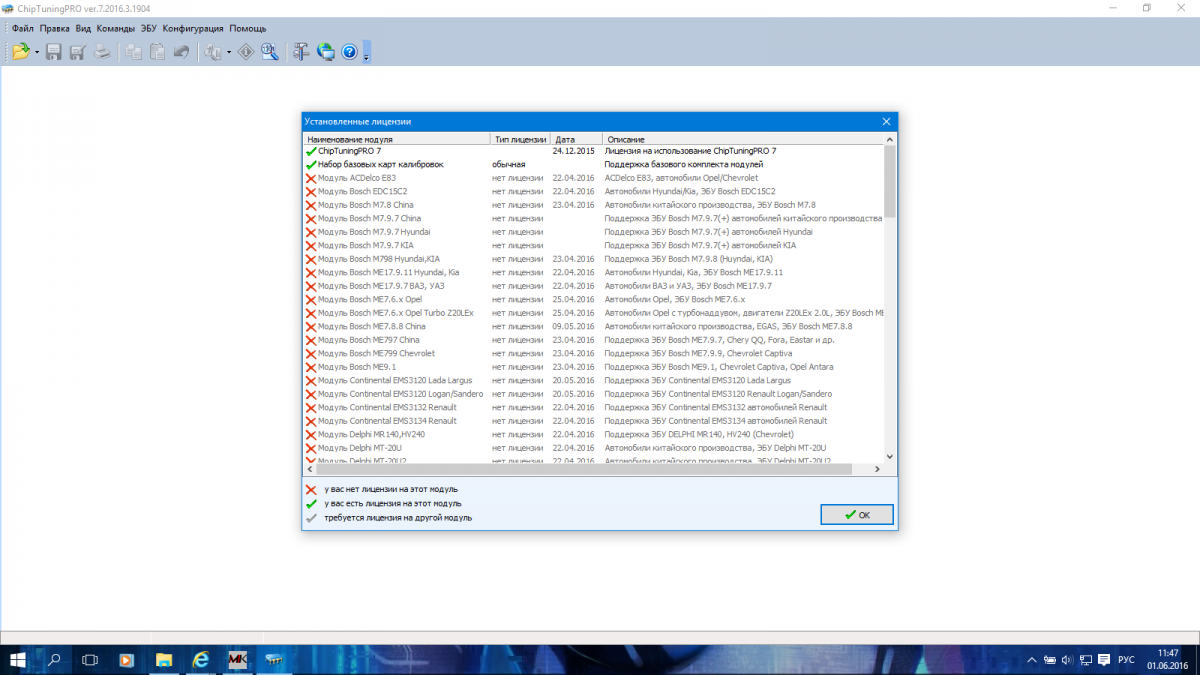Click the list's scroll-right arrow

tap(878, 469)
